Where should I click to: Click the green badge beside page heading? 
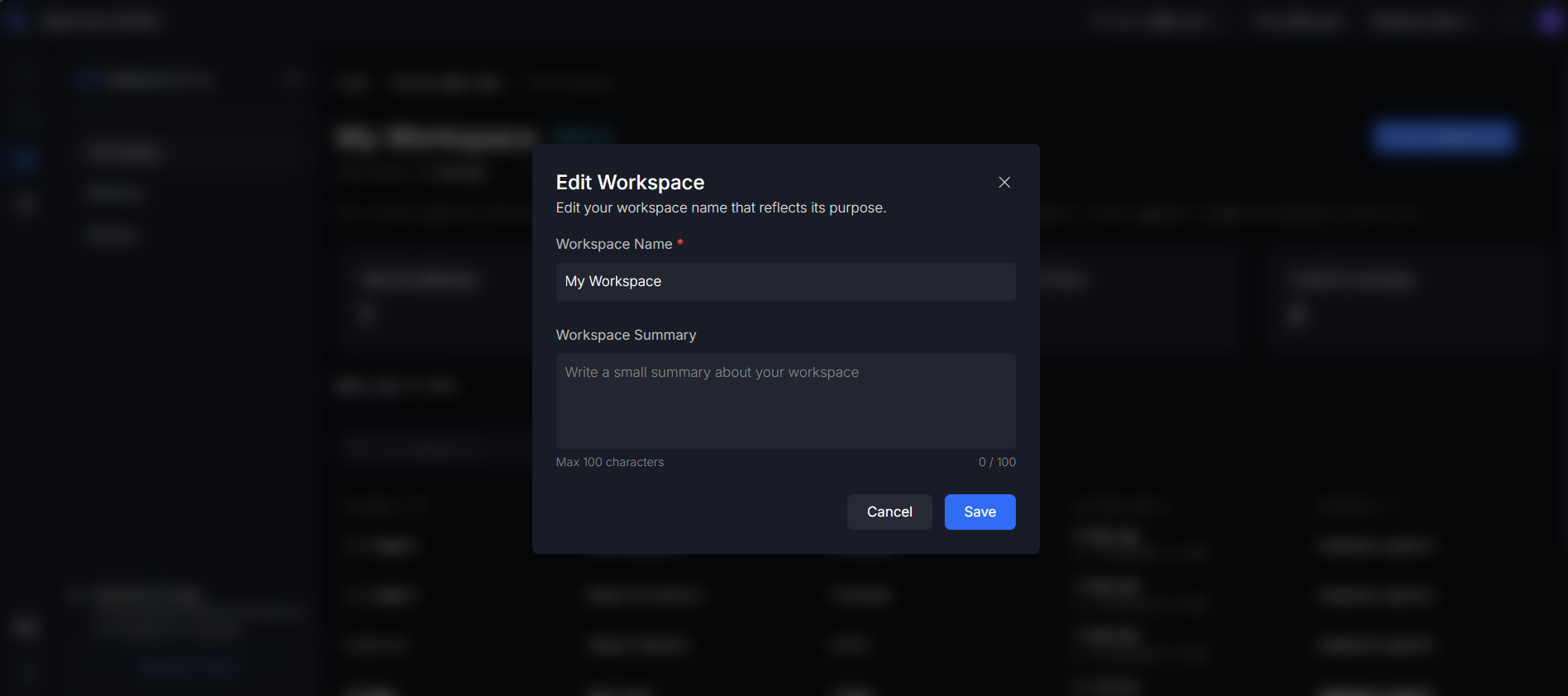tap(583, 134)
